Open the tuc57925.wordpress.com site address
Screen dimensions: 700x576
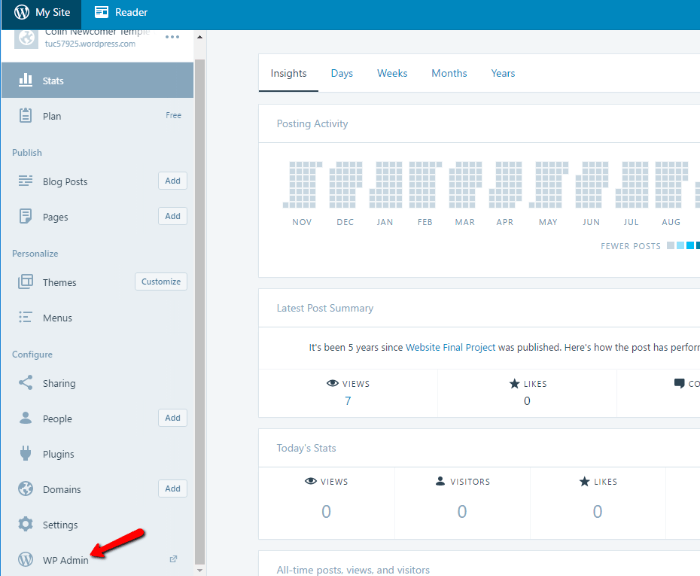point(90,43)
